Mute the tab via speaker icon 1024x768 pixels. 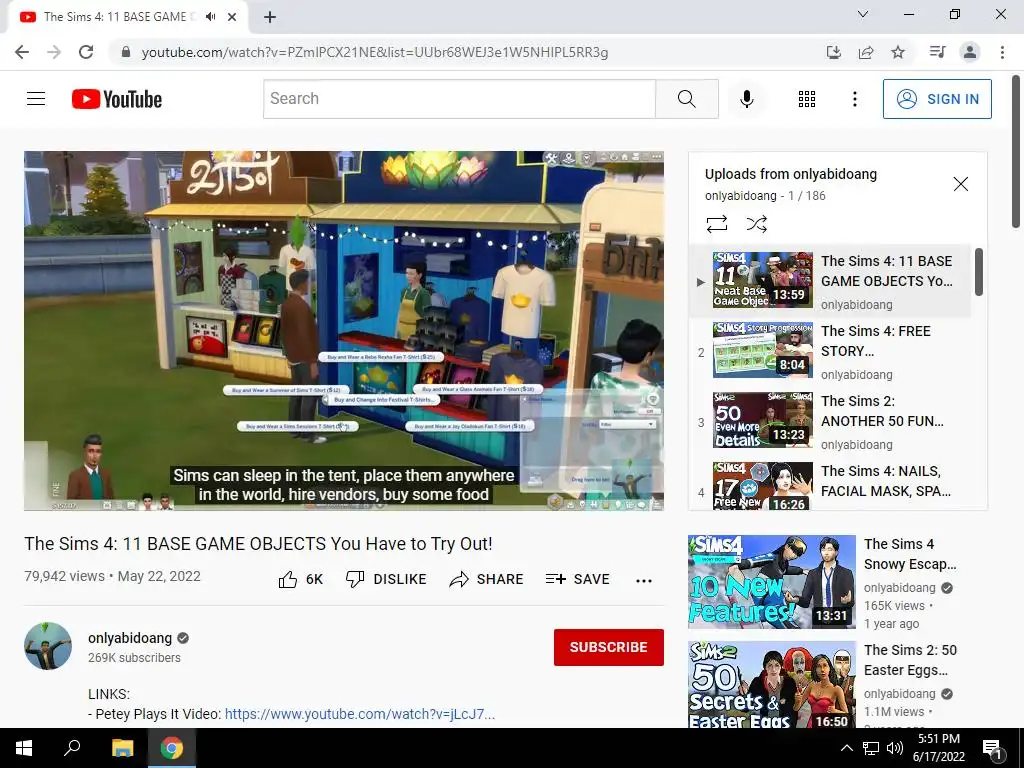210,17
